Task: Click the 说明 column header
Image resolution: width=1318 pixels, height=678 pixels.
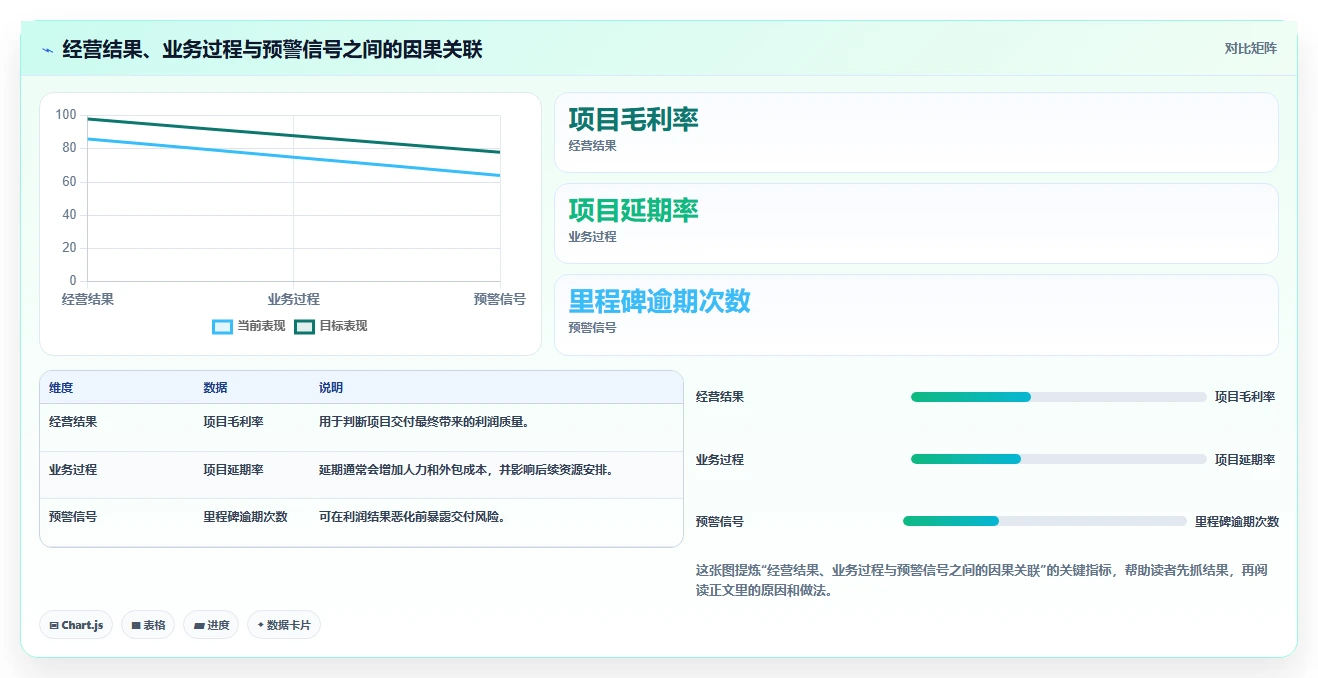Action: click(331, 388)
